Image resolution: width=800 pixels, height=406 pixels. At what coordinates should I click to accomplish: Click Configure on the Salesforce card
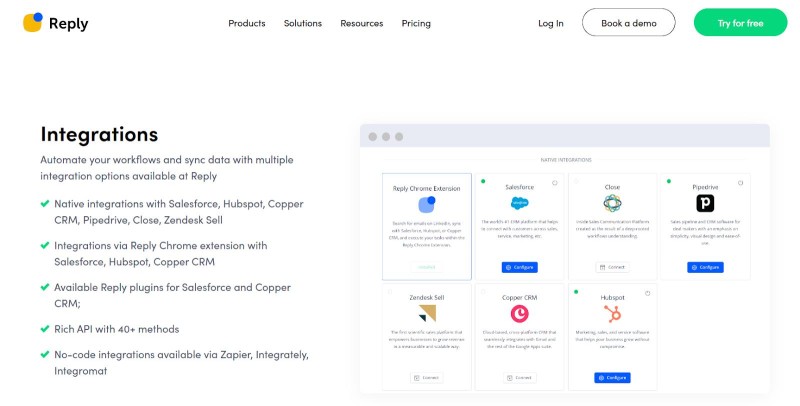519,267
